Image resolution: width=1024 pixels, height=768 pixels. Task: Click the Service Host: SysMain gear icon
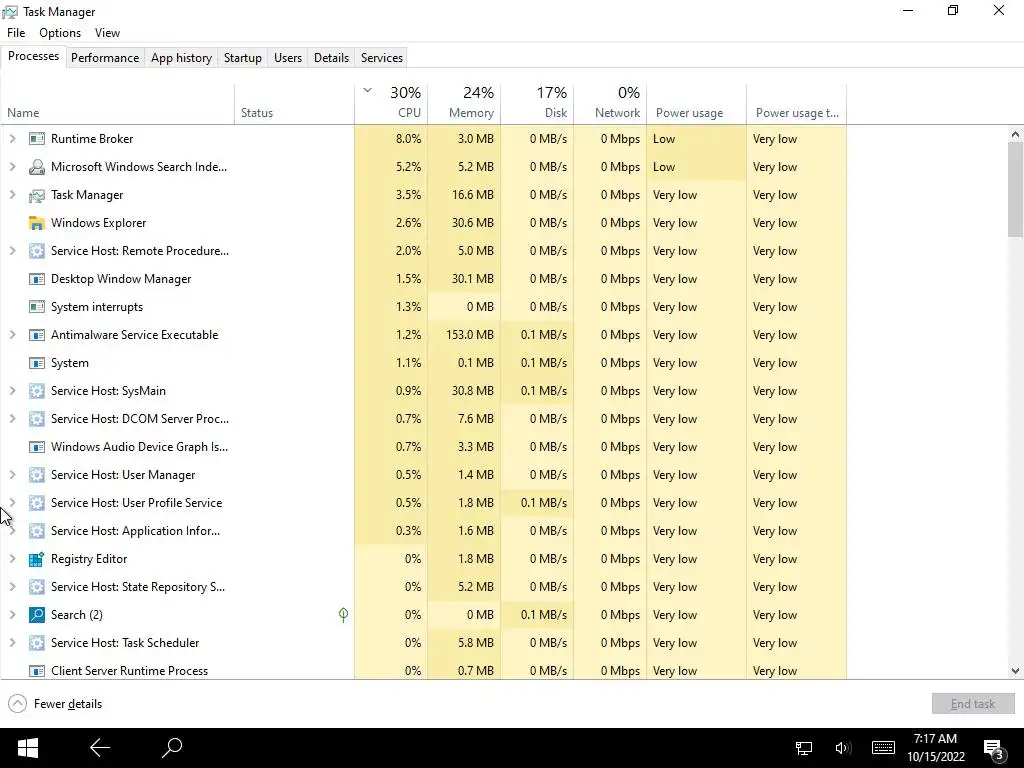click(x=37, y=391)
